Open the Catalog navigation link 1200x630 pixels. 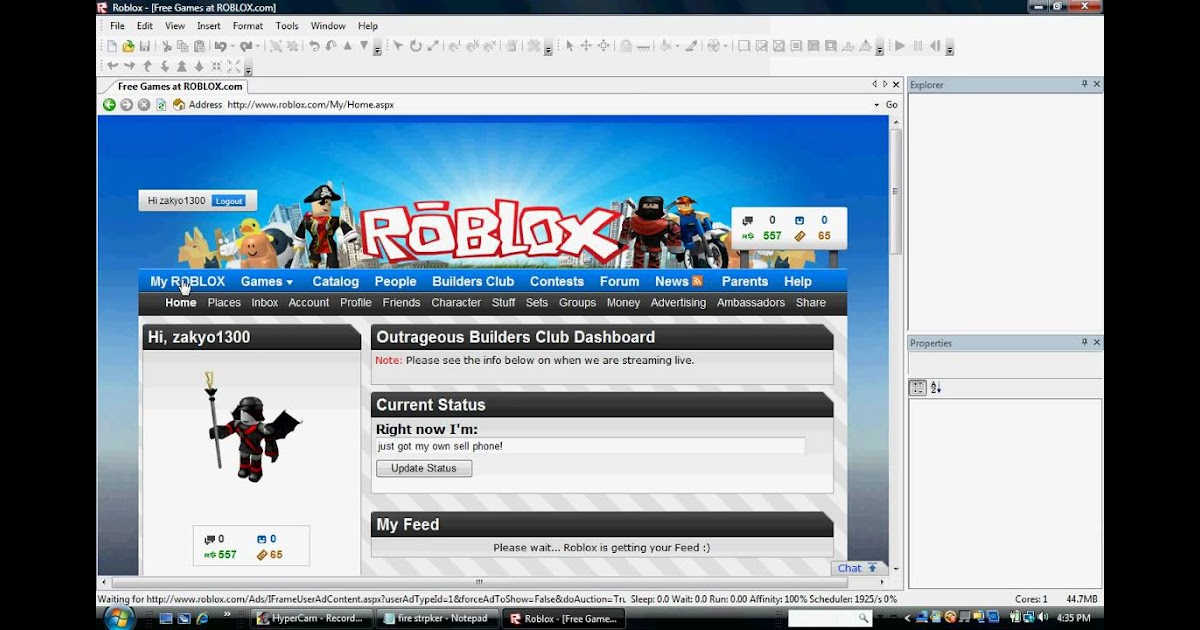click(x=335, y=281)
